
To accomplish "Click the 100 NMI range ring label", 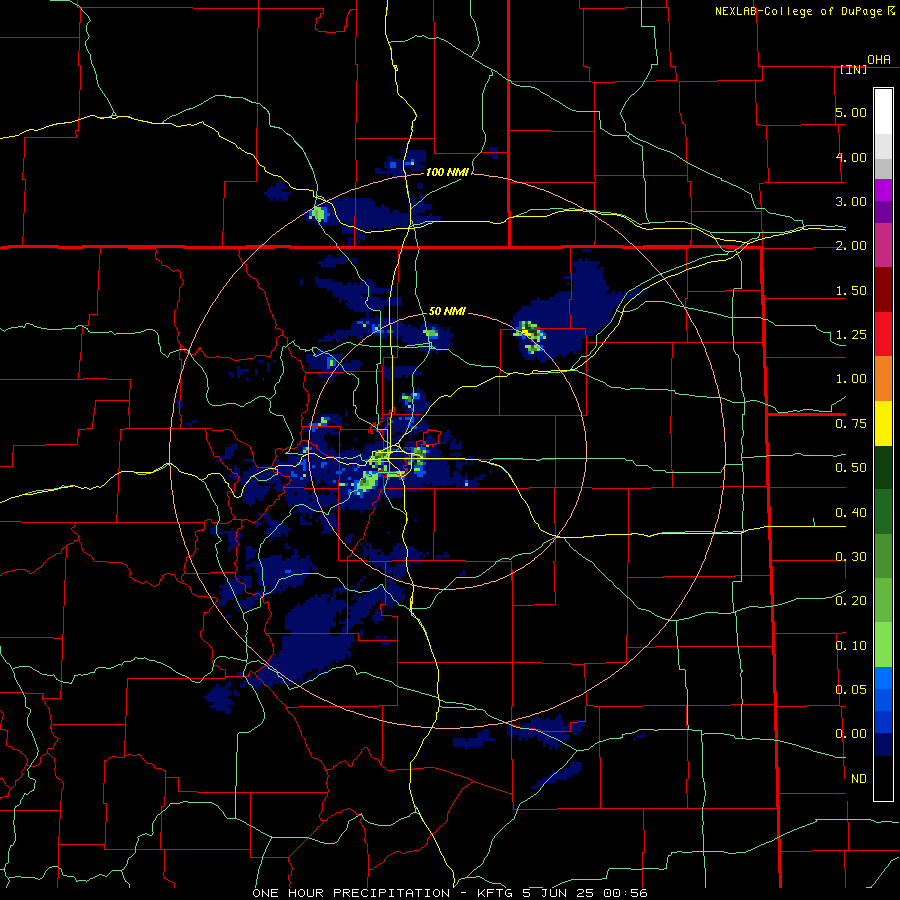I will (447, 172).
